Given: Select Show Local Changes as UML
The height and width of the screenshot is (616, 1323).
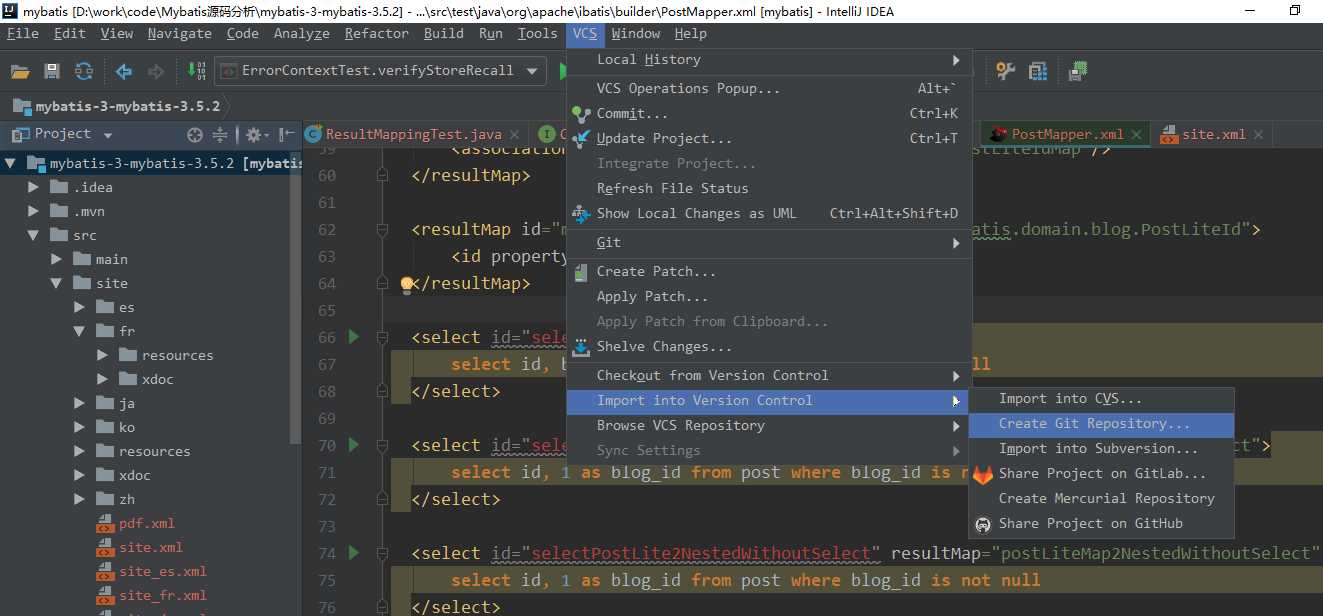Looking at the screenshot, I should click(769, 213).
